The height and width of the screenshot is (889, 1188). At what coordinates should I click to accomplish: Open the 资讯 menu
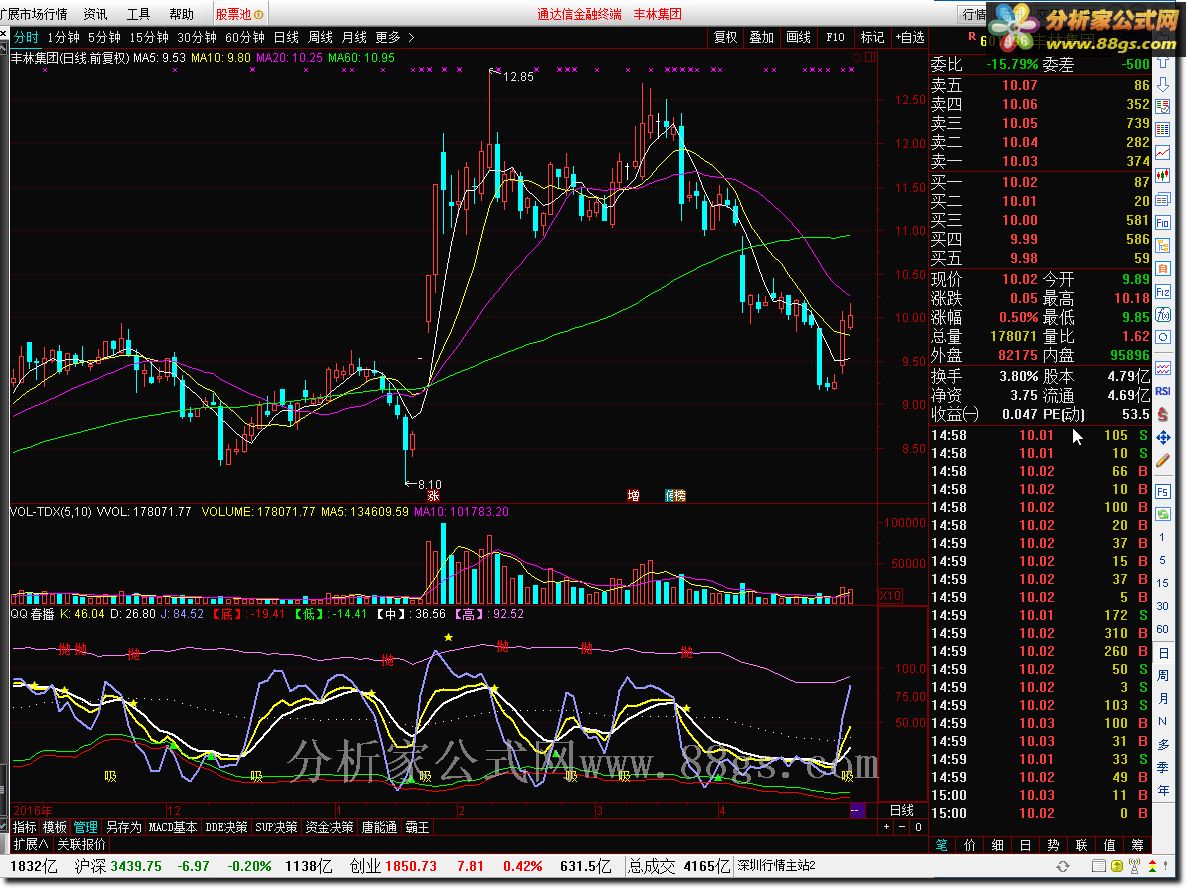coord(95,14)
